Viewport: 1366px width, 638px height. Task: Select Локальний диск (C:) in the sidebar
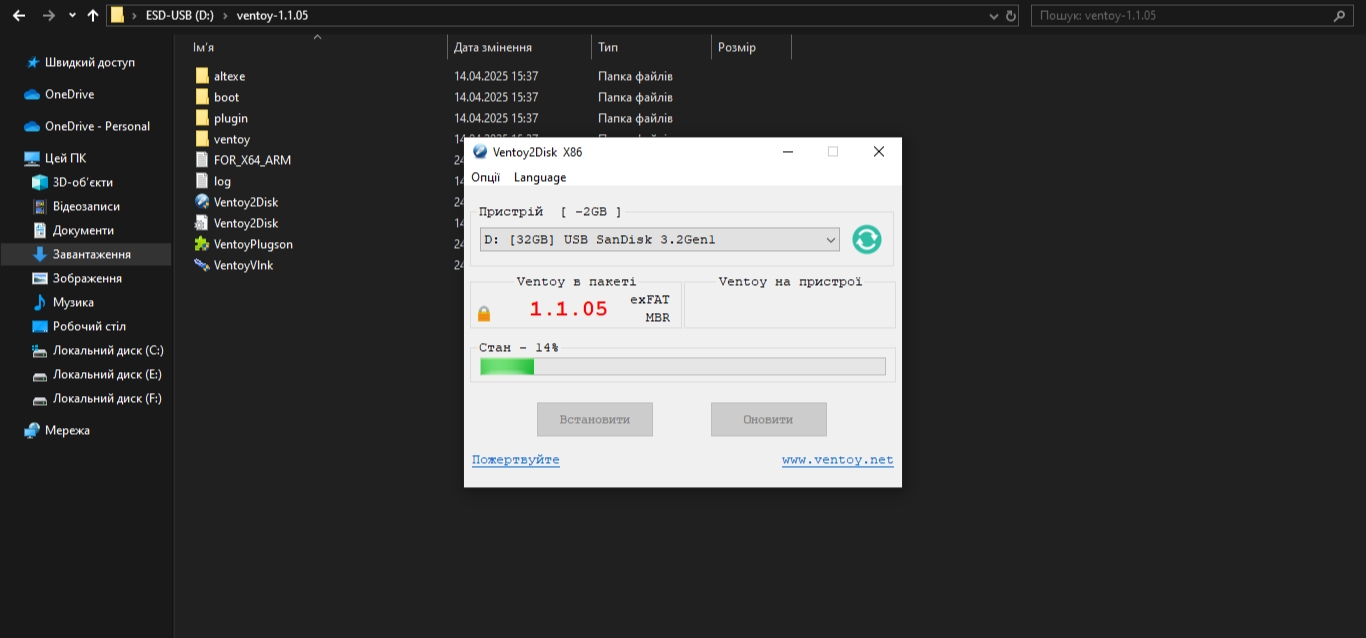[x=108, y=350]
